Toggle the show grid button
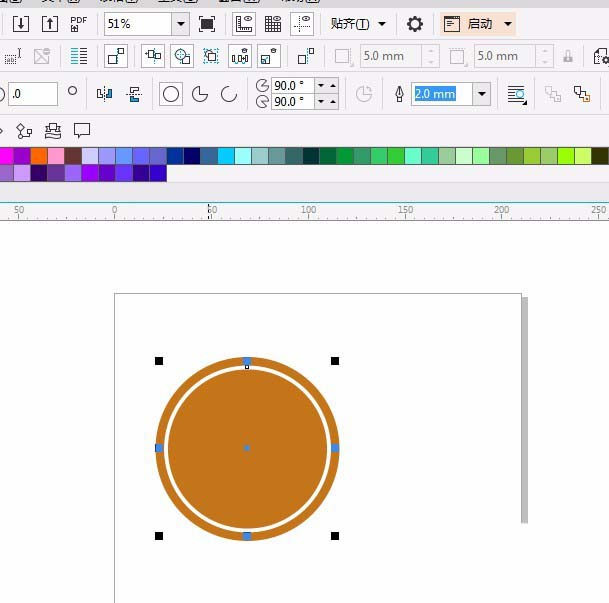Image resolution: width=609 pixels, height=603 pixels. [273, 24]
